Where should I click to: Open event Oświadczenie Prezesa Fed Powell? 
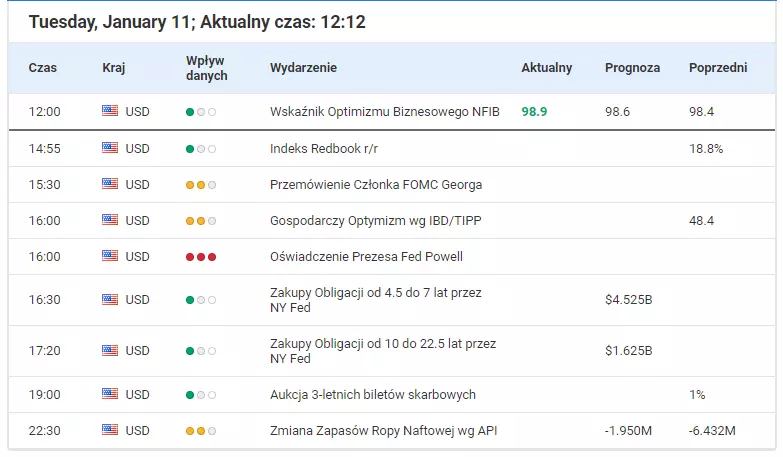pos(367,256)
